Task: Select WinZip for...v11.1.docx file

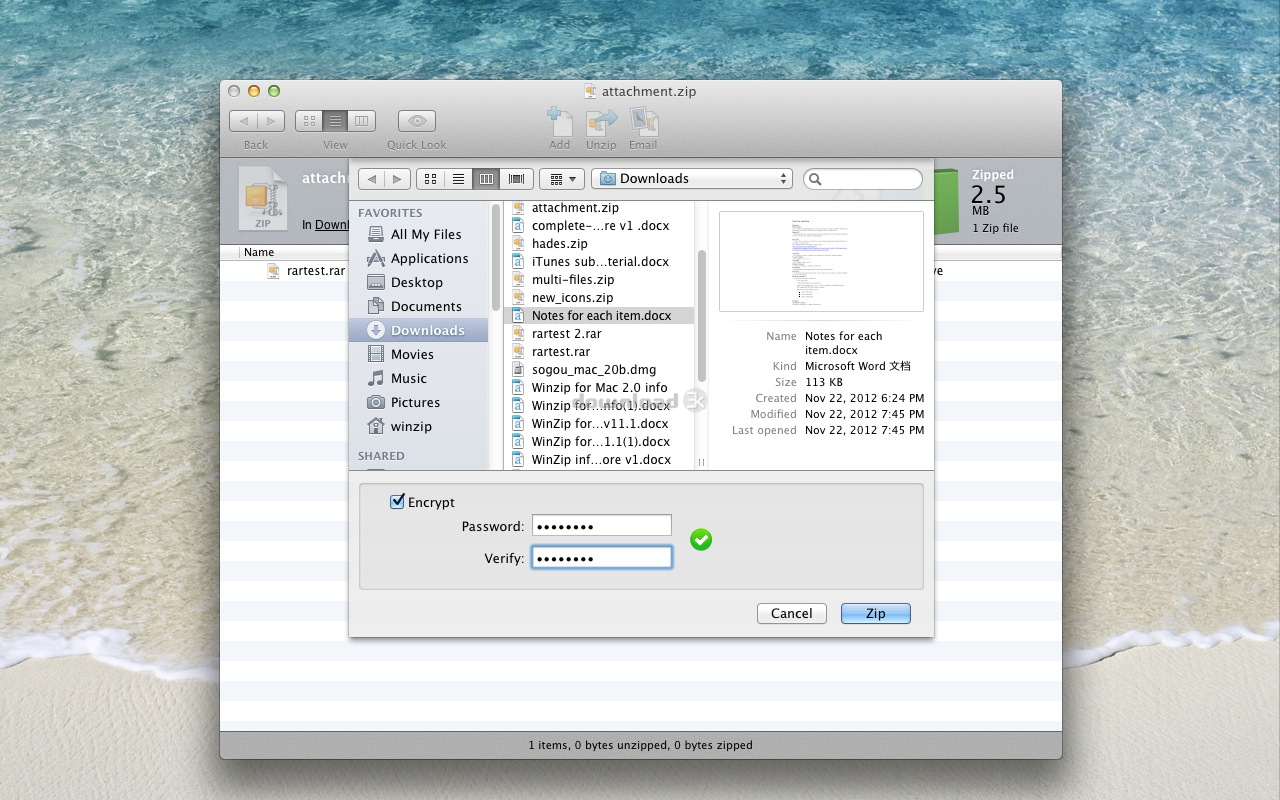Action: [x=599, y=424]
